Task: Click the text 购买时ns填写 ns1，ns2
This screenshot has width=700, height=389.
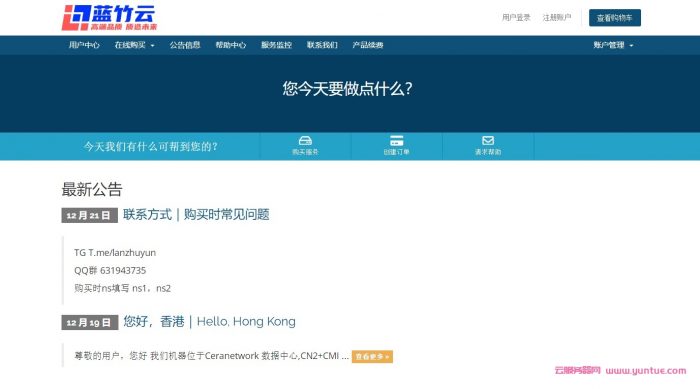Action: (x=122, y=289)
